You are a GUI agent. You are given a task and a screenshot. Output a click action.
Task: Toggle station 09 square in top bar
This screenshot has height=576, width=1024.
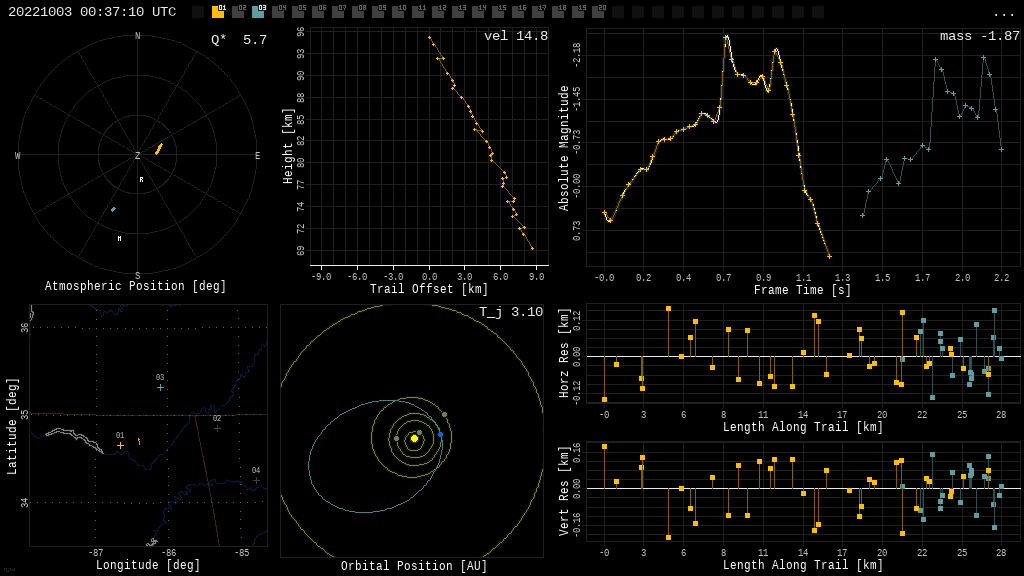[x=378, y=12]
